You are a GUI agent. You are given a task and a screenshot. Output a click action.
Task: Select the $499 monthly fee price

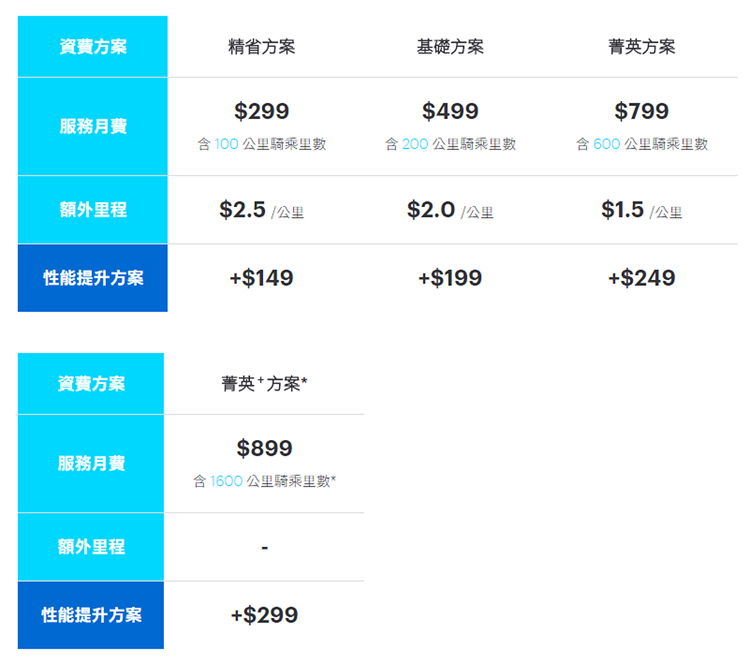pyautogui.click(x=450, y=111)
